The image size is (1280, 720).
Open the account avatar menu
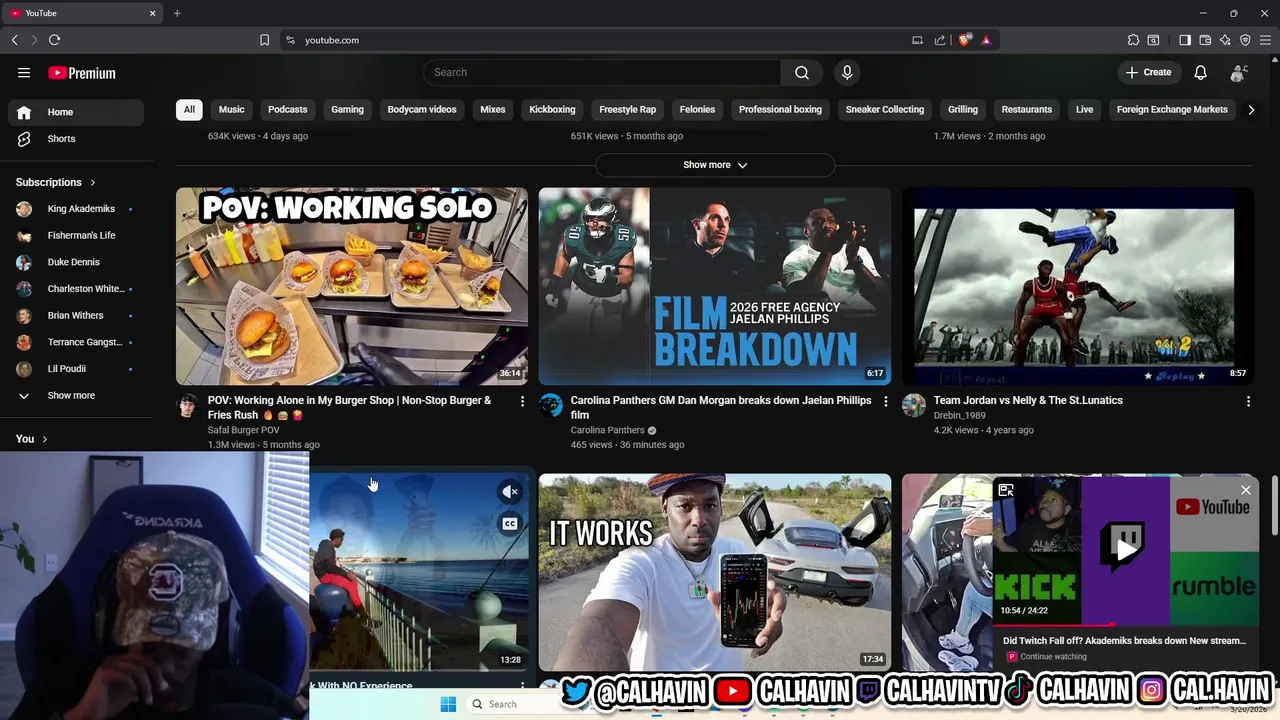(1239, 72)
